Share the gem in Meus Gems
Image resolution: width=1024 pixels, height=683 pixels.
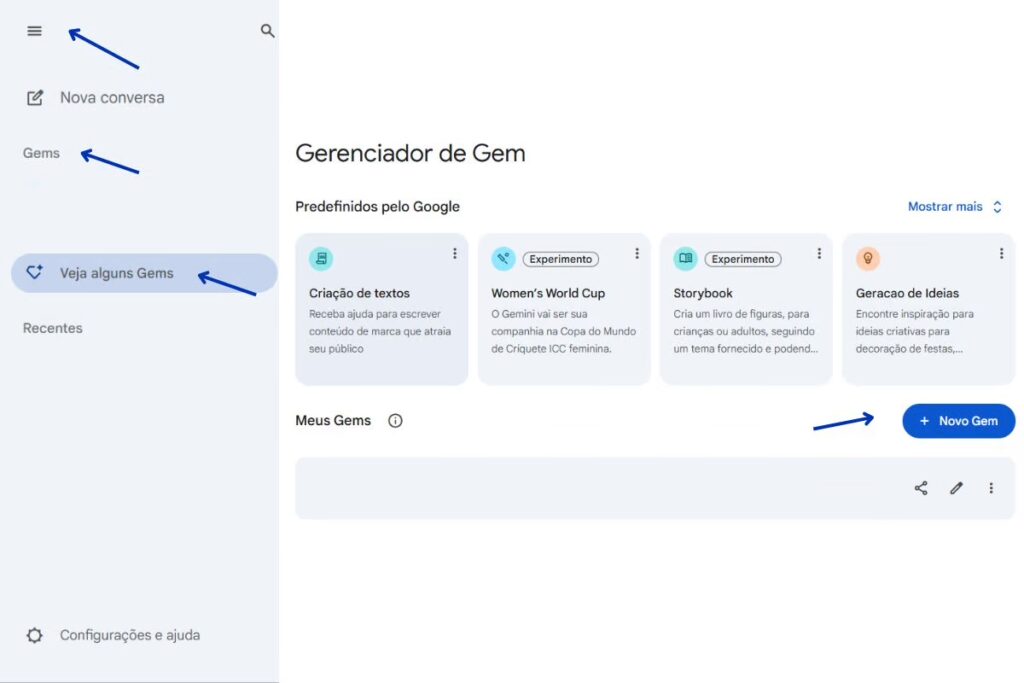[x=921, y=488]
